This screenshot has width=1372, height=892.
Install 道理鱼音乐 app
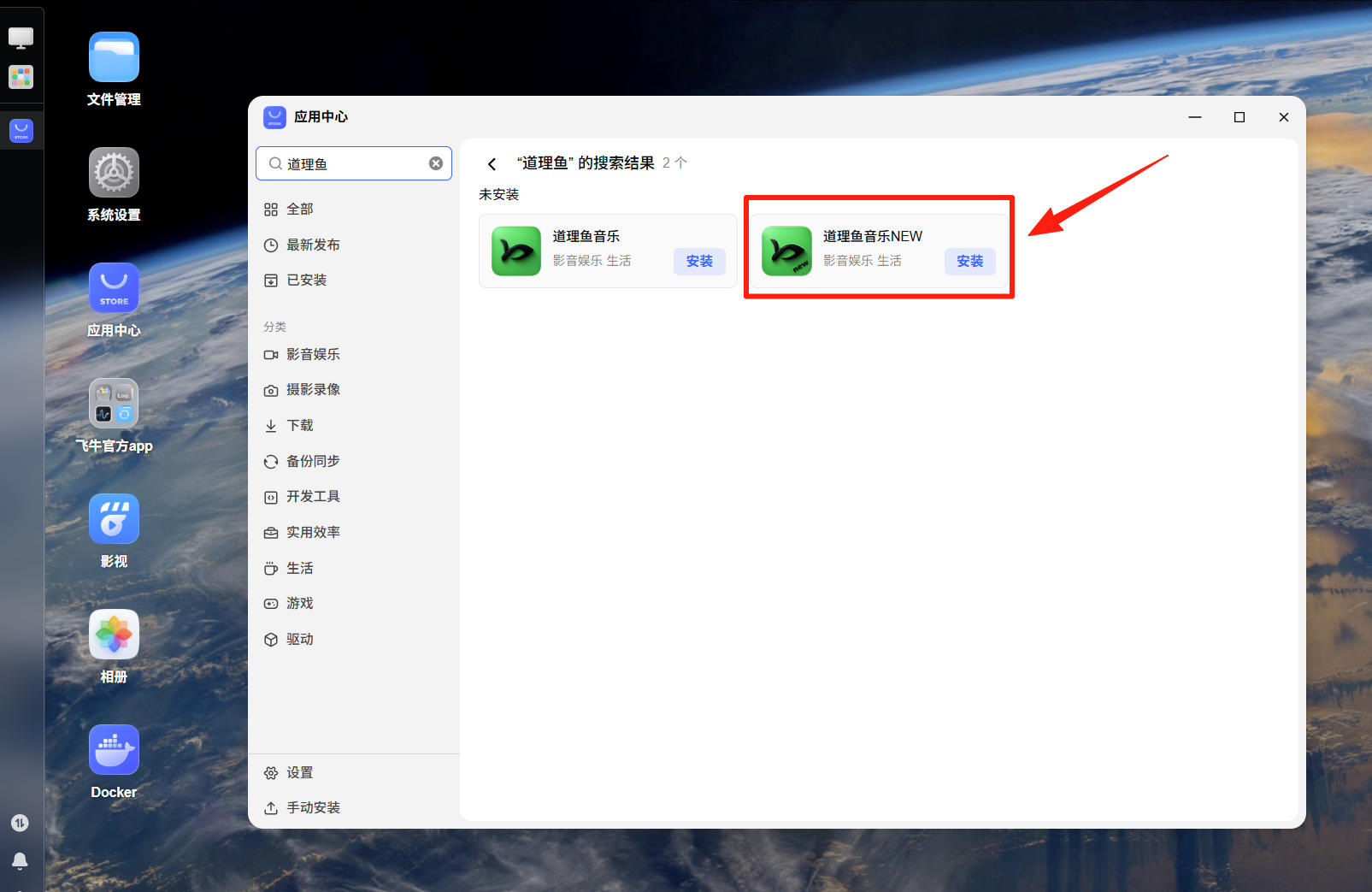tap(699, 261)
